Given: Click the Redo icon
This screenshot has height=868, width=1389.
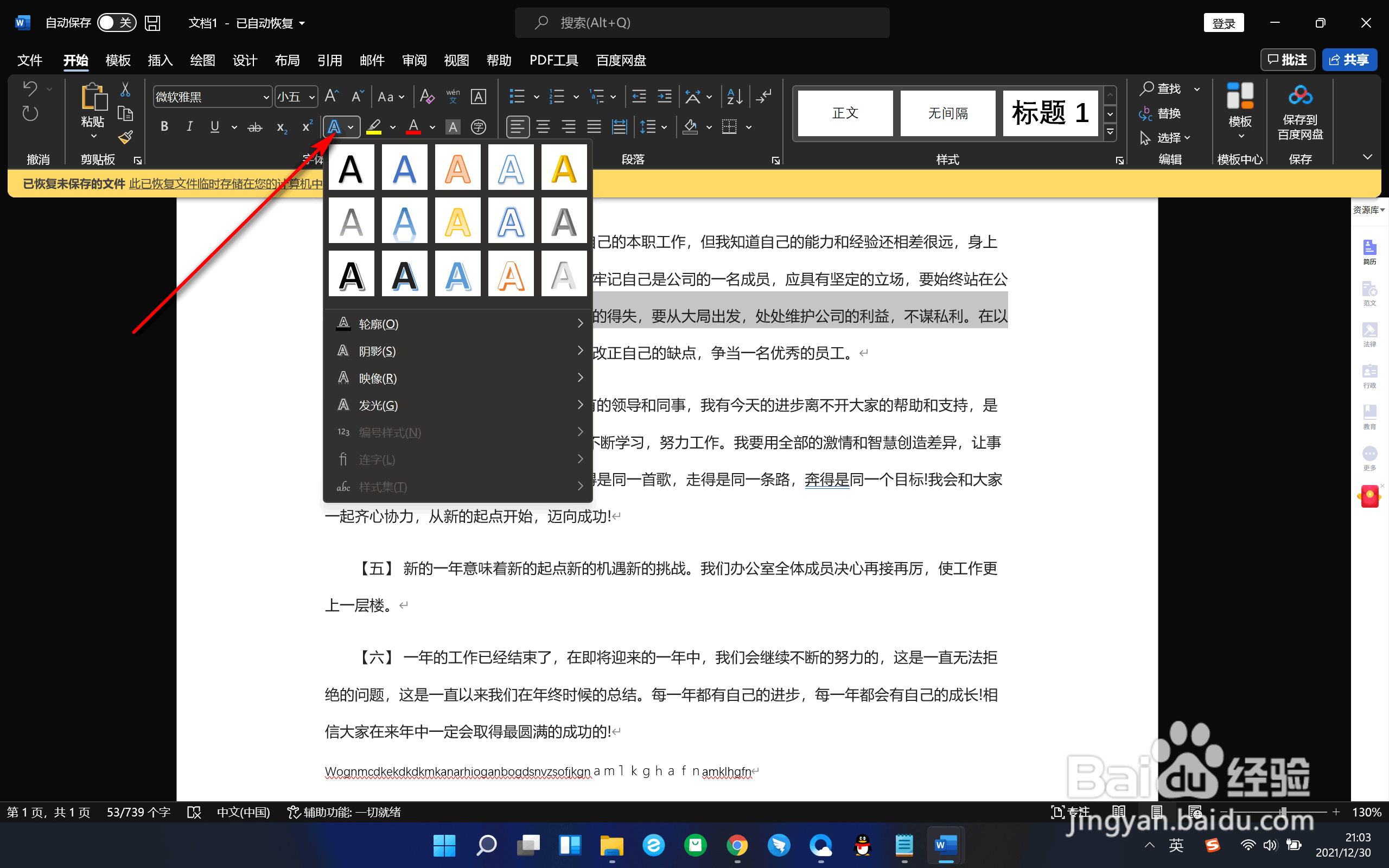Looking at the screenshot, I should tap(30, 114).
